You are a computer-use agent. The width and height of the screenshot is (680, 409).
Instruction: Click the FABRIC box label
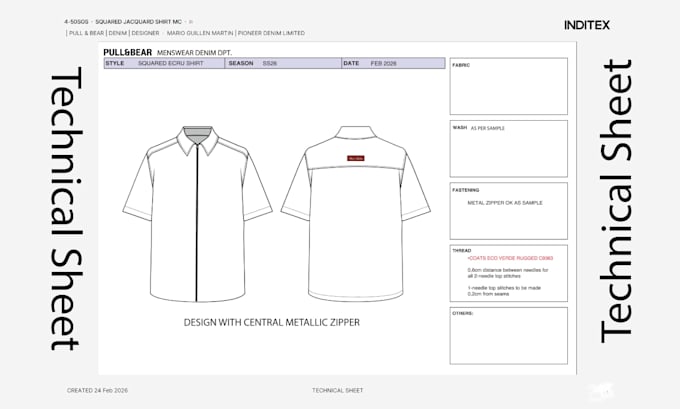coord(461,65)
